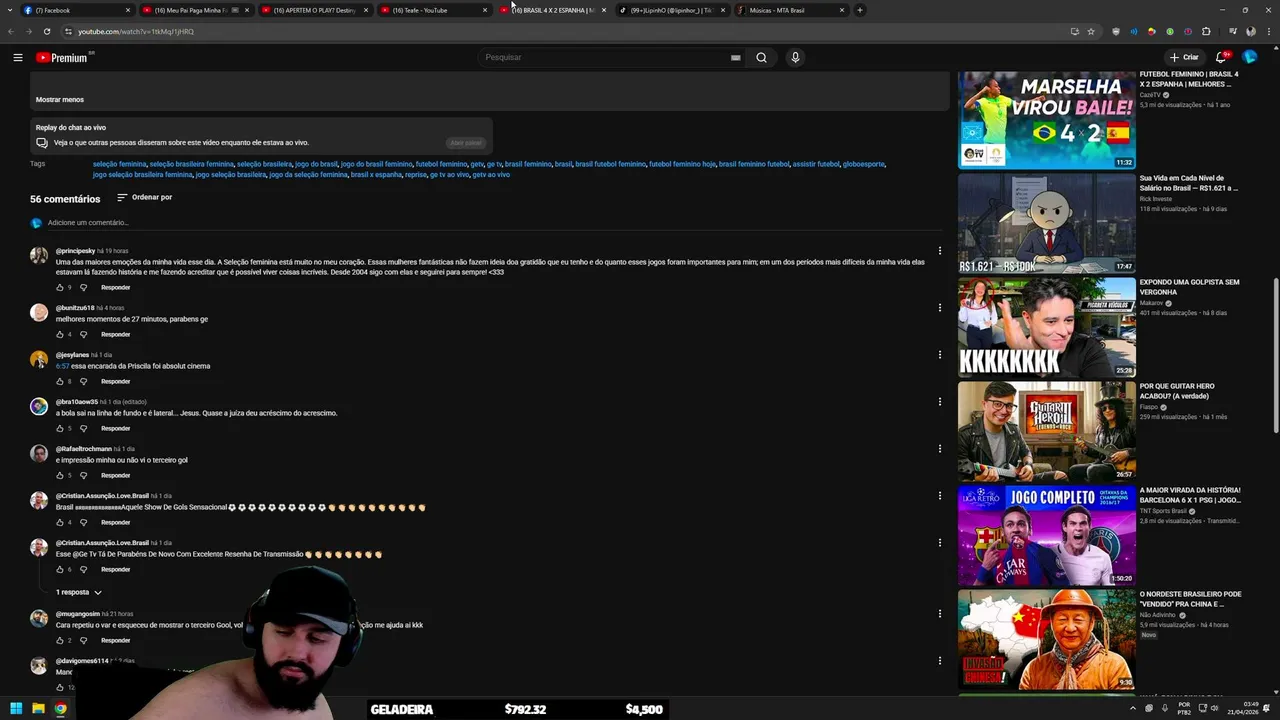This screenshot has height=720, width=1280.
Task: Open the brasil x espanha tag link
Action: pyautogui.click(x=376, y=174)
